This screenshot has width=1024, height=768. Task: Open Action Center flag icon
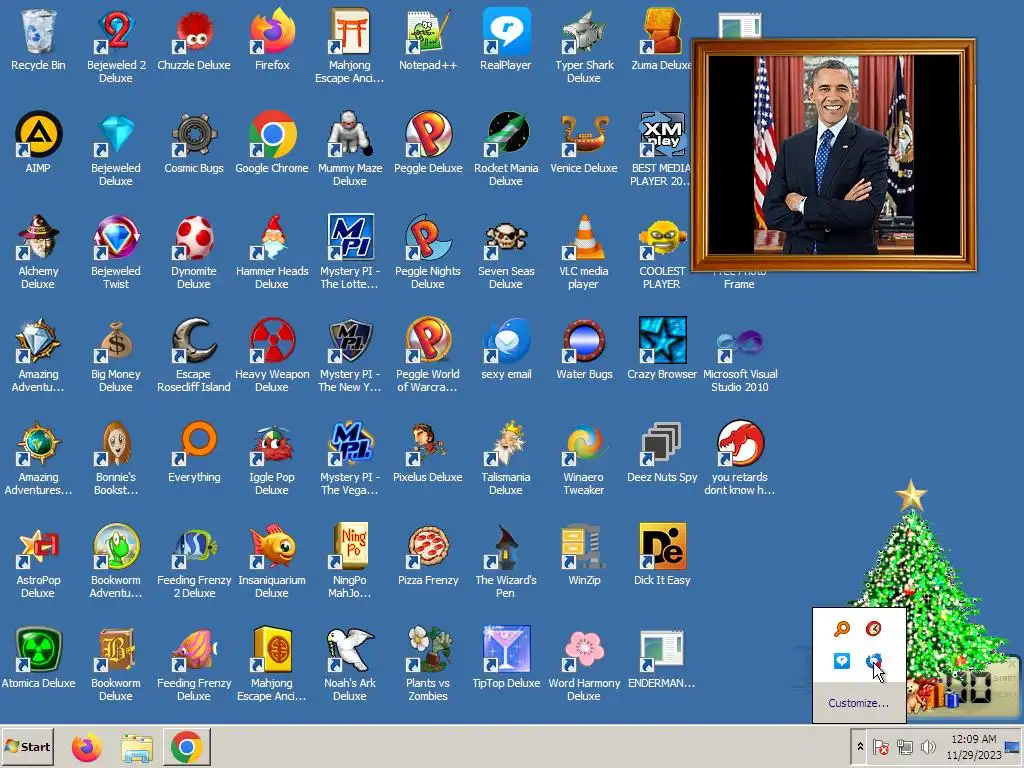click(881, 746)
